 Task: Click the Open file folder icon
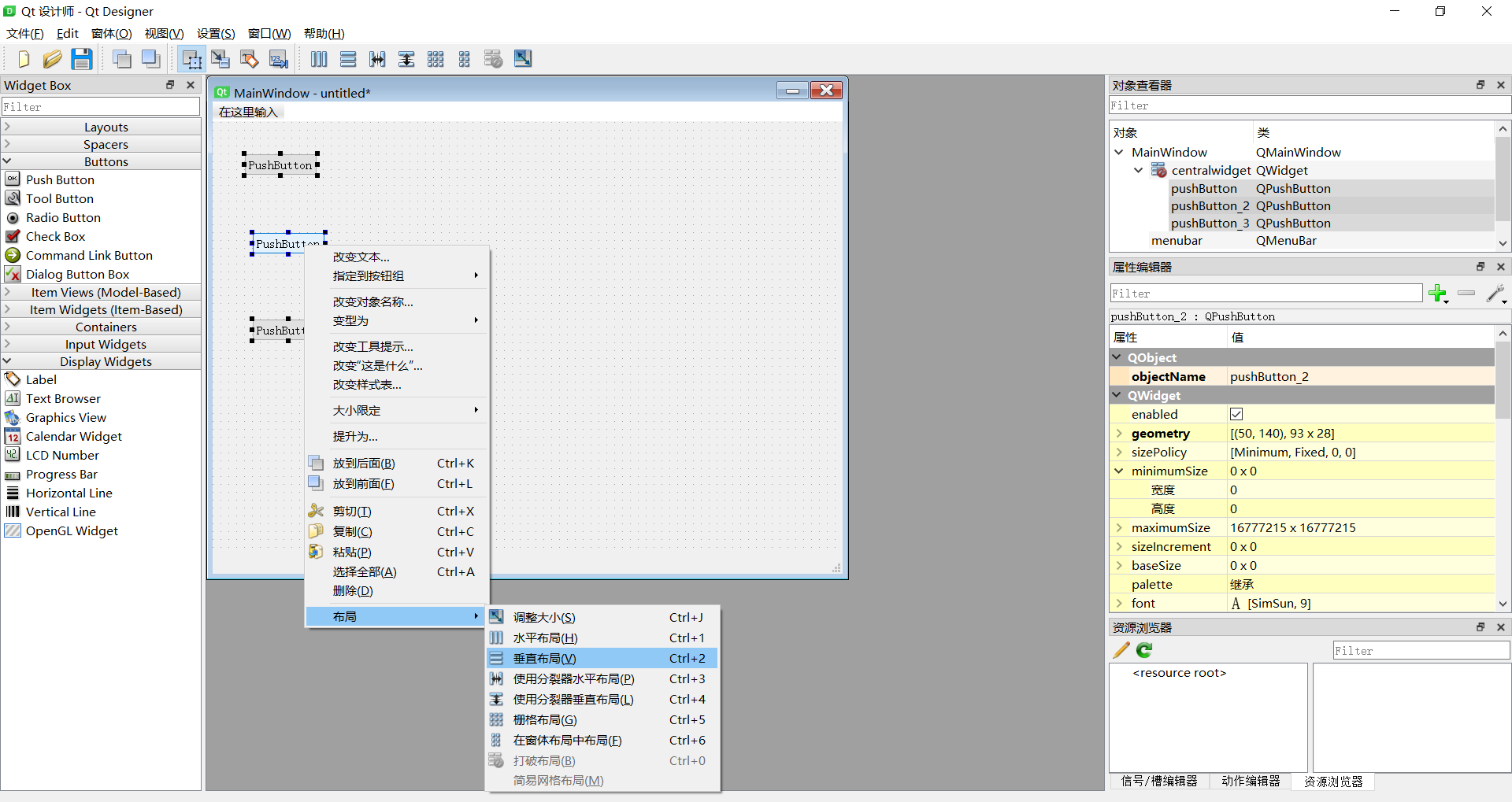pyautogui.click(x=52, y=59)
